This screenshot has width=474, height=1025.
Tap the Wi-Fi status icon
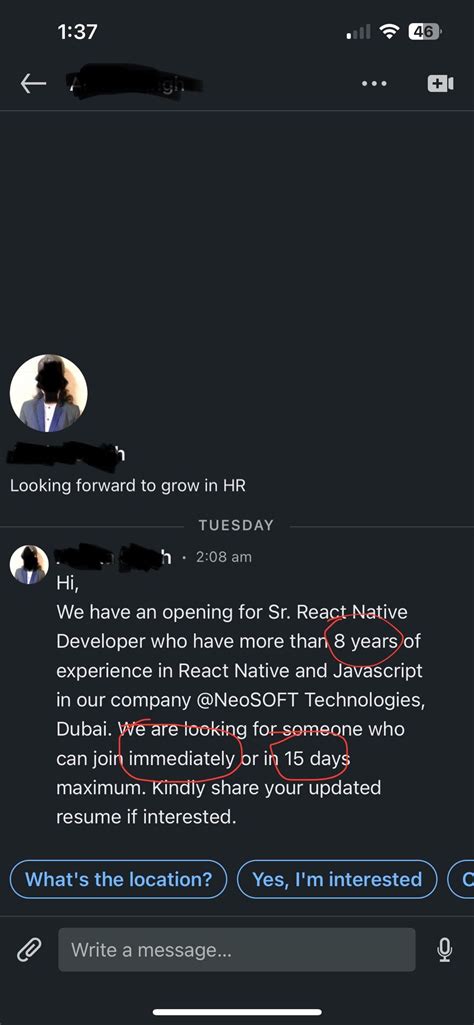(x=390, y=31)
